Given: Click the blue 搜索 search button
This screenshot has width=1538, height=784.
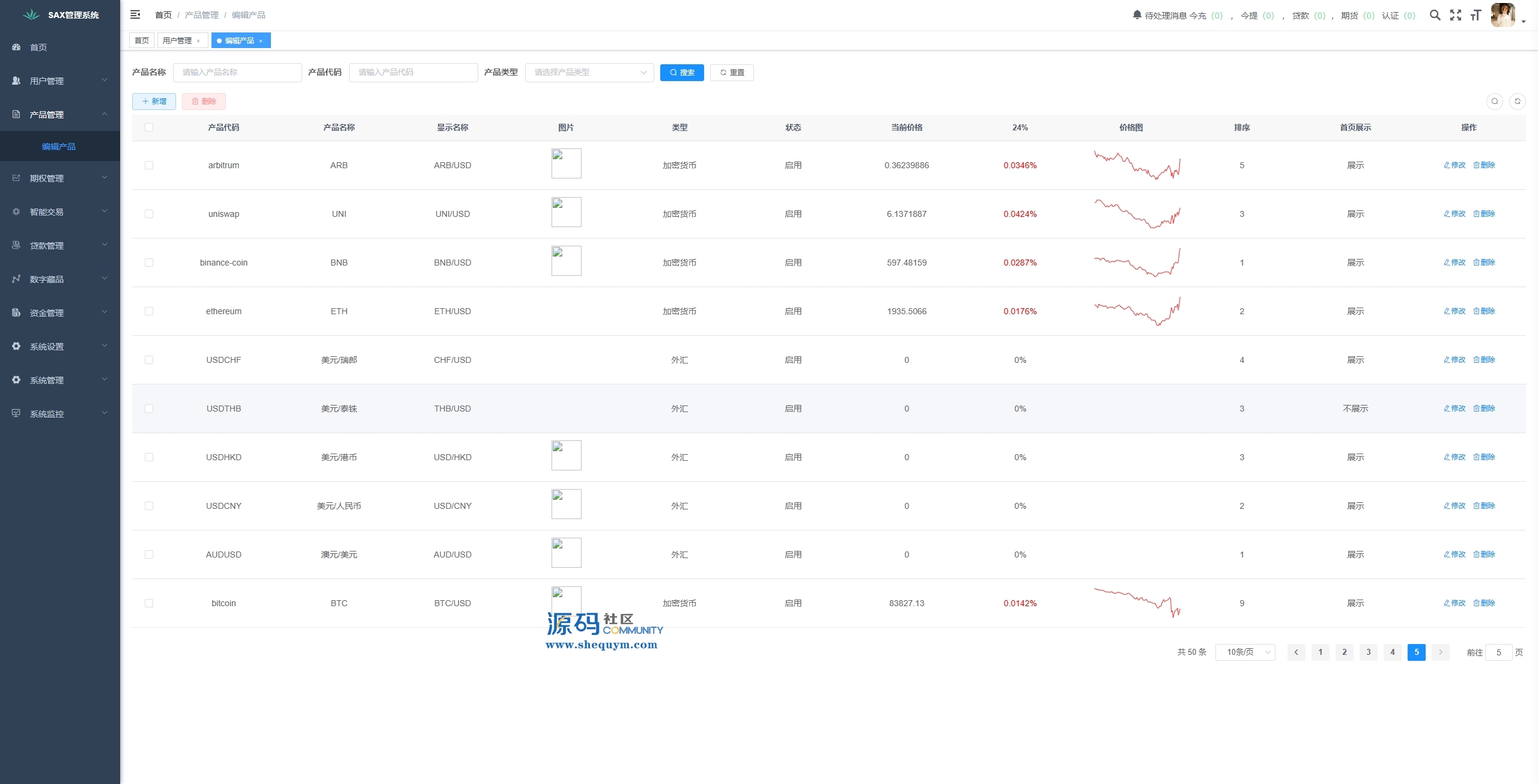Looking at the screenshot, I should coord(682,73).
